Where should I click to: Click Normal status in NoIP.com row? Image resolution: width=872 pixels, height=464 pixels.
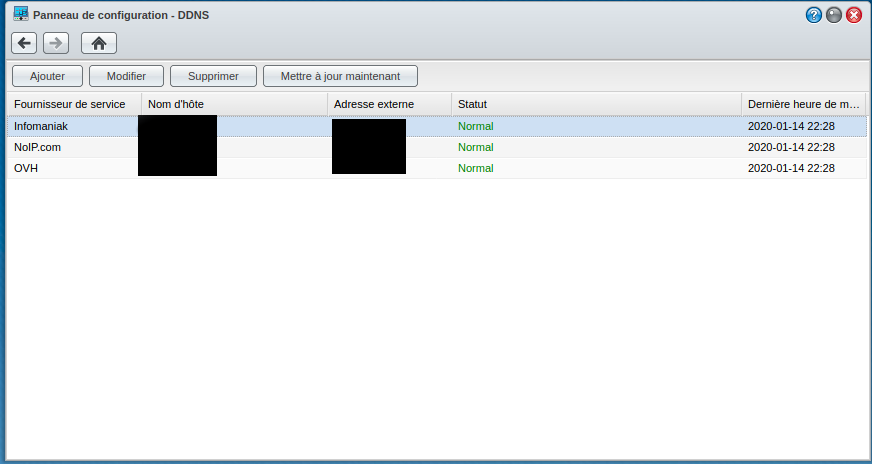click(475, 147)
